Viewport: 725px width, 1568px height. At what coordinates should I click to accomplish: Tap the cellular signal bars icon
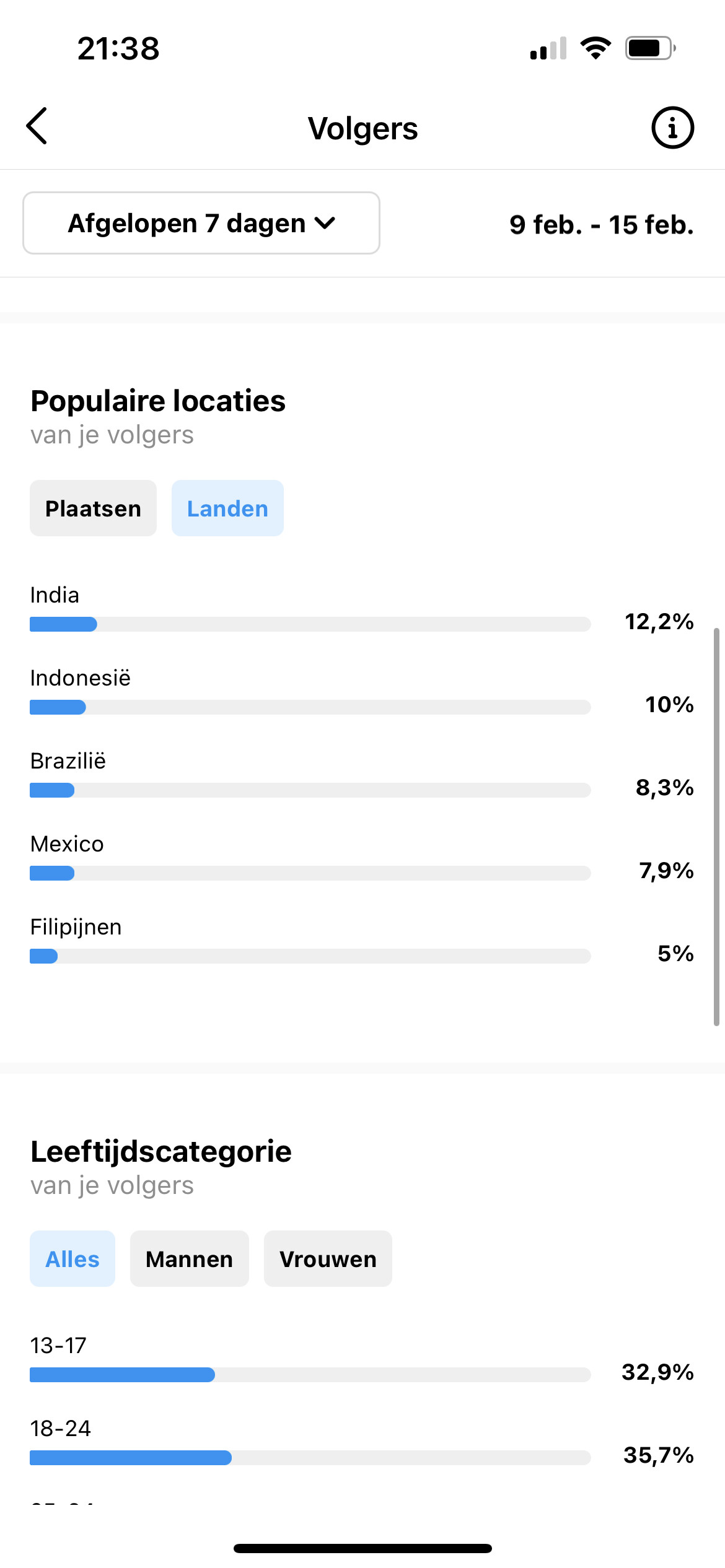[x=548, y=48]
